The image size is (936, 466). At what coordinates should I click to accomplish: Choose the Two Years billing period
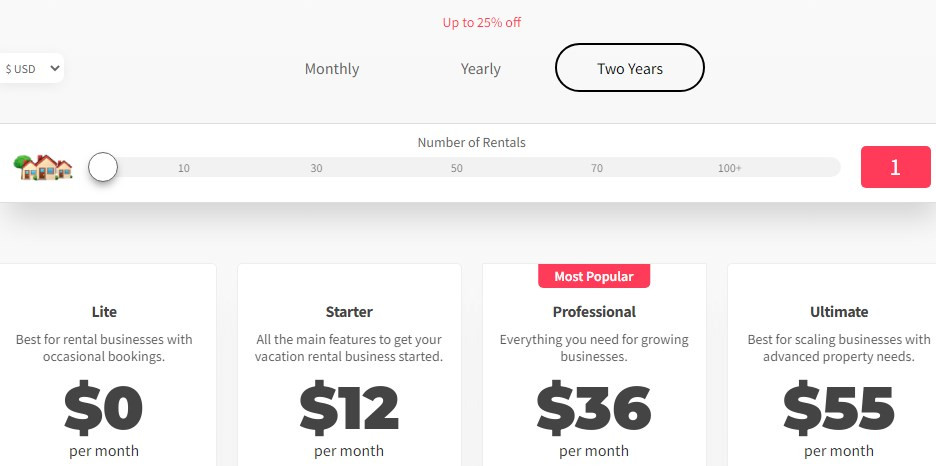tap(630, 69)
